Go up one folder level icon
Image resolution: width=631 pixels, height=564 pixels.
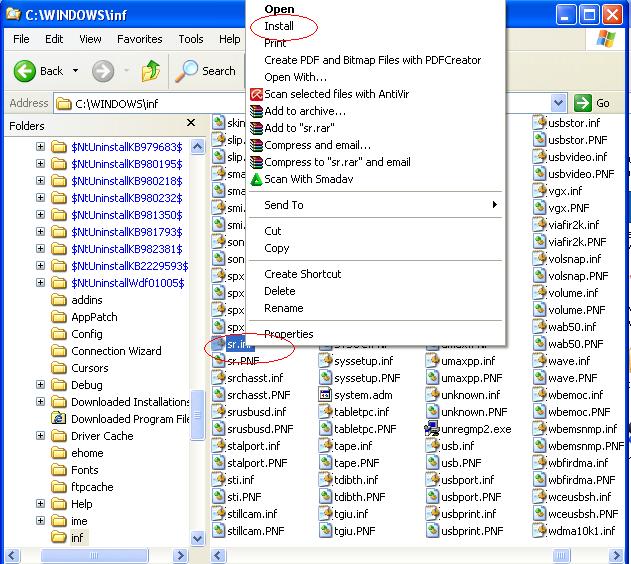tap(151, 71)
